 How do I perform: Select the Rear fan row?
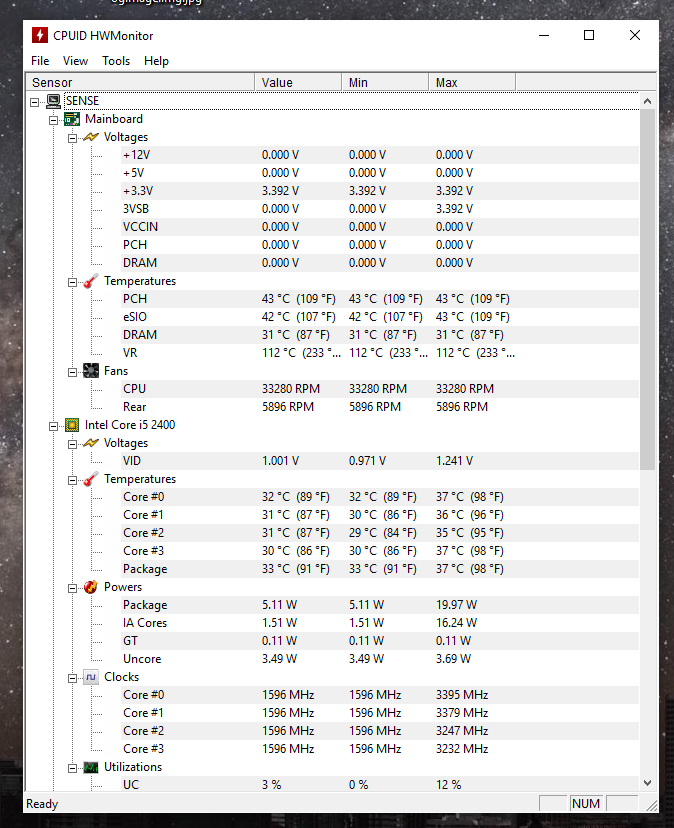(x=379, y=407)
